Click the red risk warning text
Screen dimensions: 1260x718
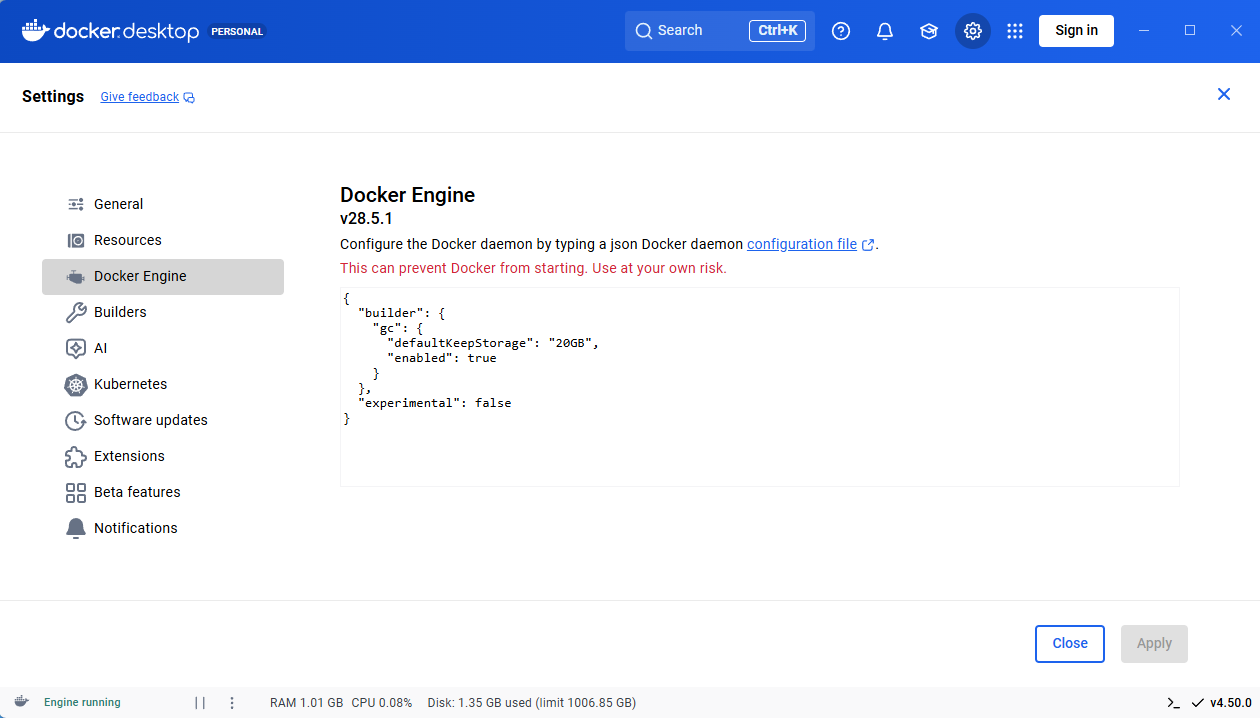pos(533,268)
